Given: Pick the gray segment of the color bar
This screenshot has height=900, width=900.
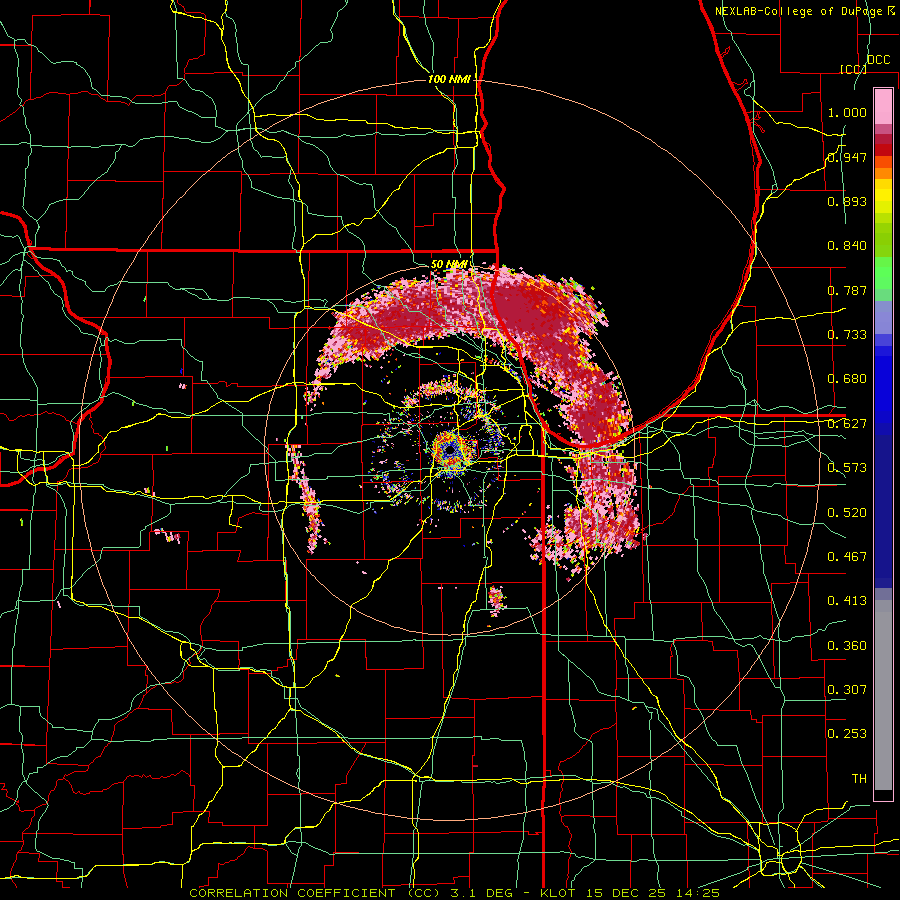Looking at the screenshot, I should [883, 695].
